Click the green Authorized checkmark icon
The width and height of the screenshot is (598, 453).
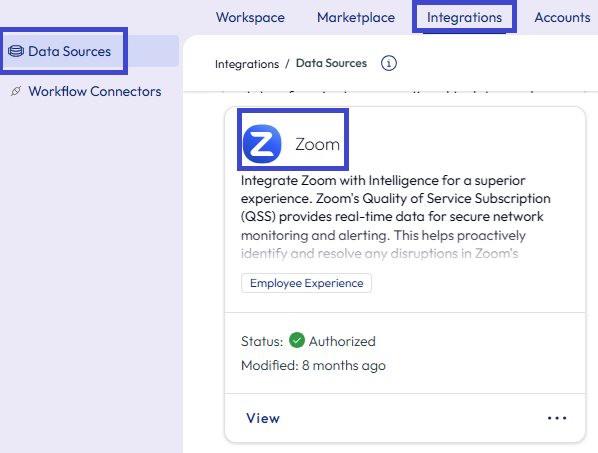297,340
